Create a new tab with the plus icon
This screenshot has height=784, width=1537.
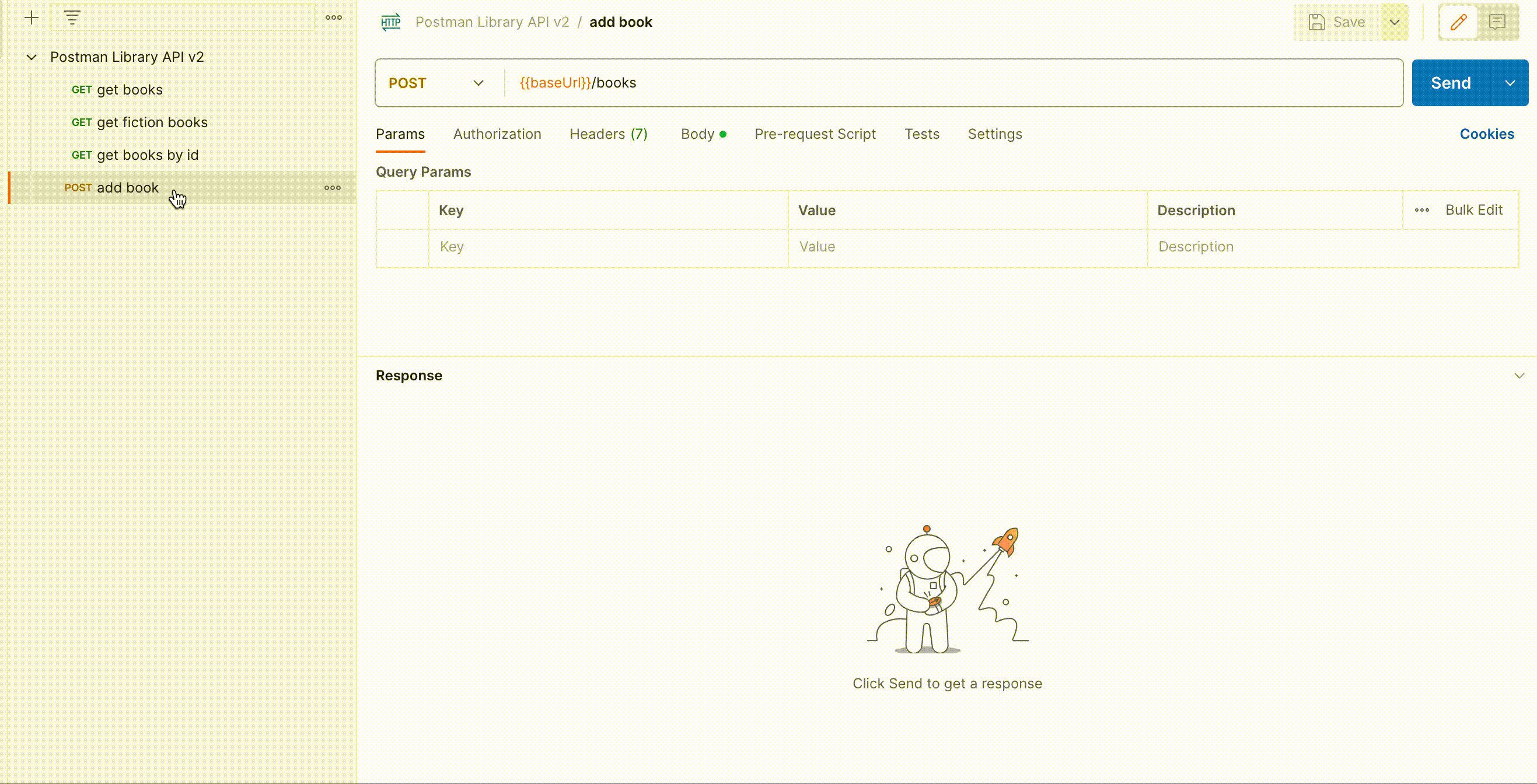pyautogui.click(x=32, y=17)
